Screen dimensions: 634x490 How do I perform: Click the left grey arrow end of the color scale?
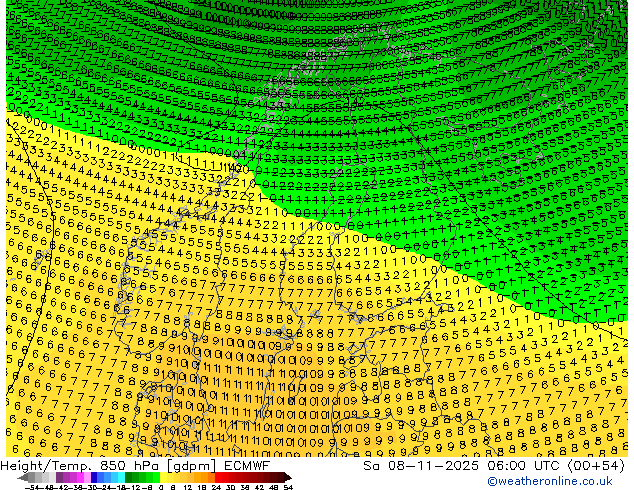tap(23, 477)
